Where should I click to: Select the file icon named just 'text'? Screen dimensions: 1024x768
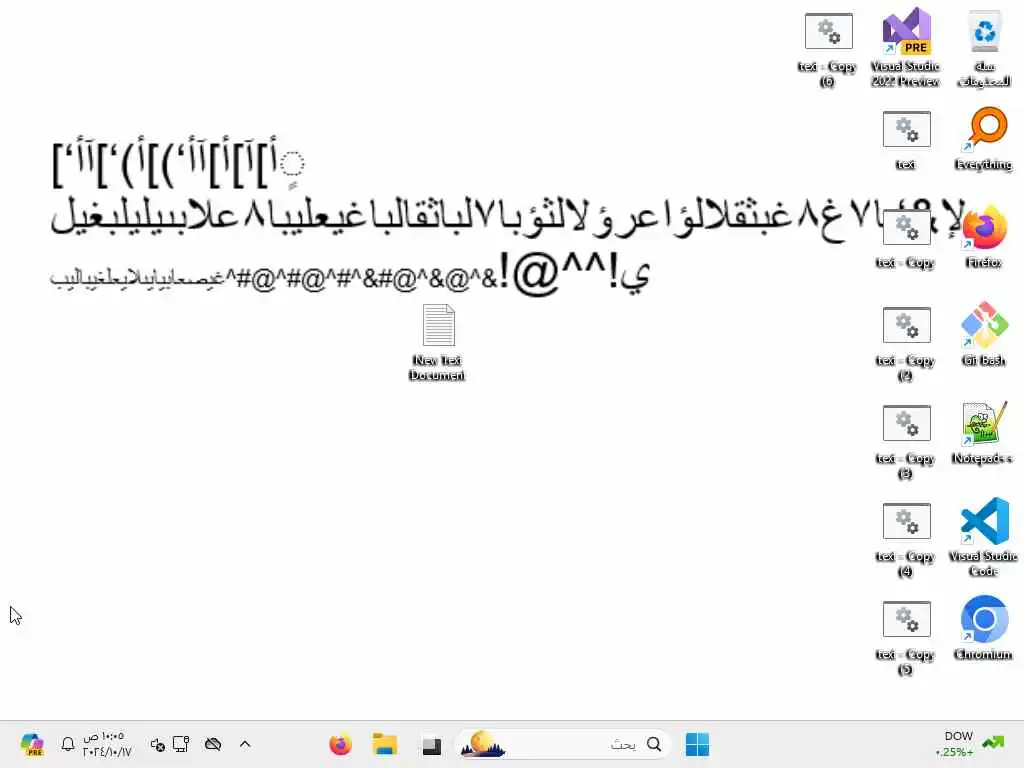[x=906, y=140]
